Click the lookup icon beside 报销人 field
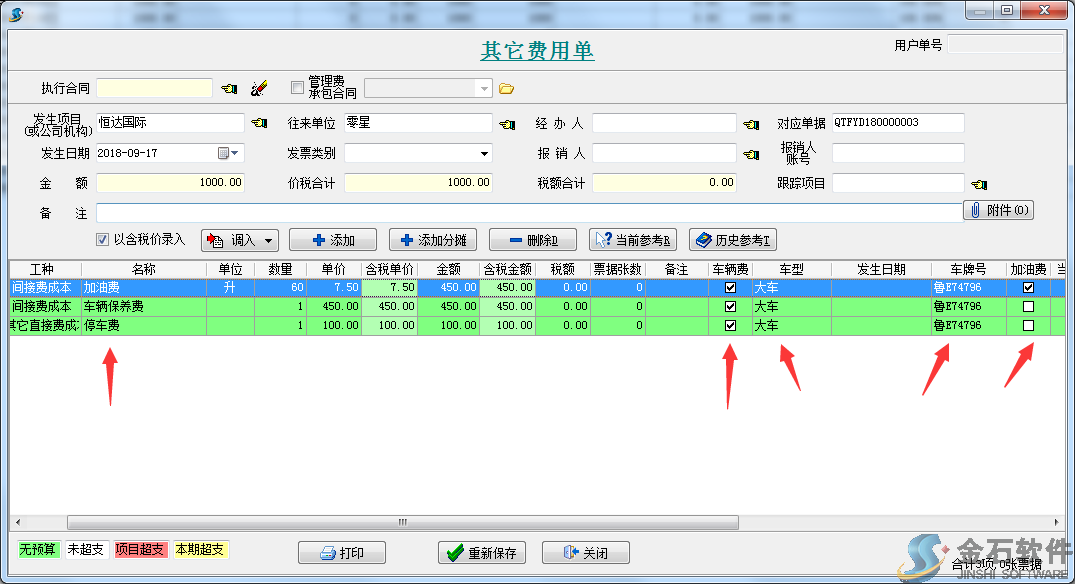The image size is (1075, 584). 751,153
